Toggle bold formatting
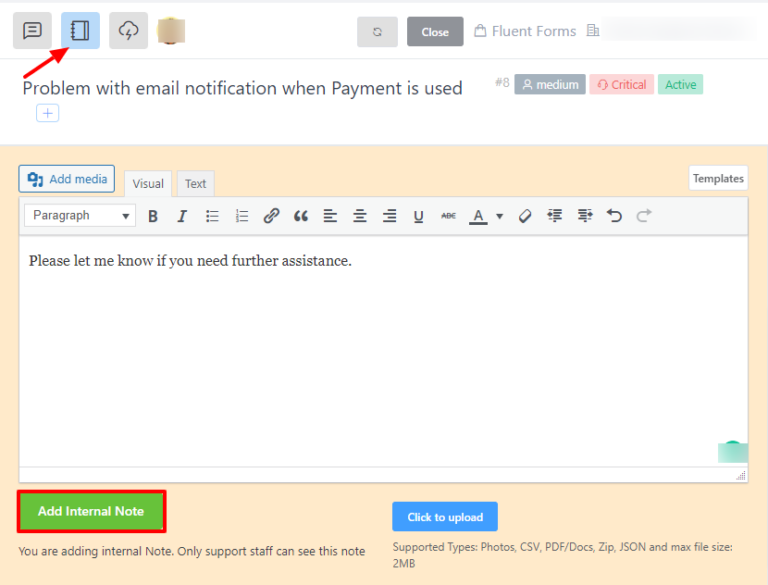Image resolution: width=768 pixels, height=585 pixels. coord(153,216)
